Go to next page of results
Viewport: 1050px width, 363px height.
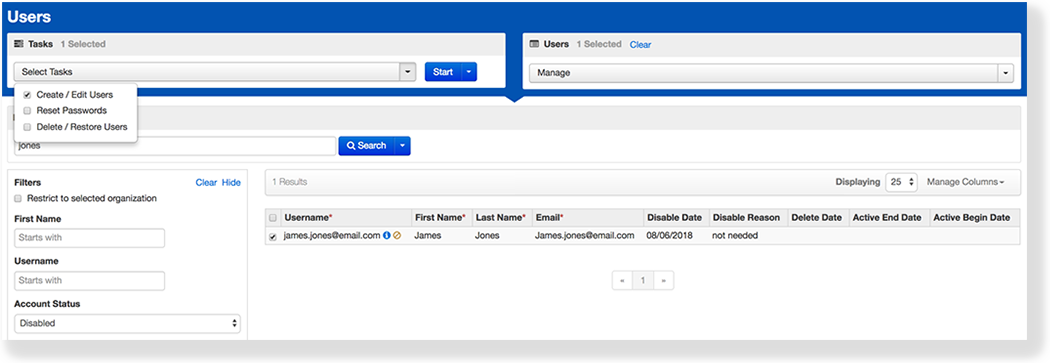tap(664, 281)
